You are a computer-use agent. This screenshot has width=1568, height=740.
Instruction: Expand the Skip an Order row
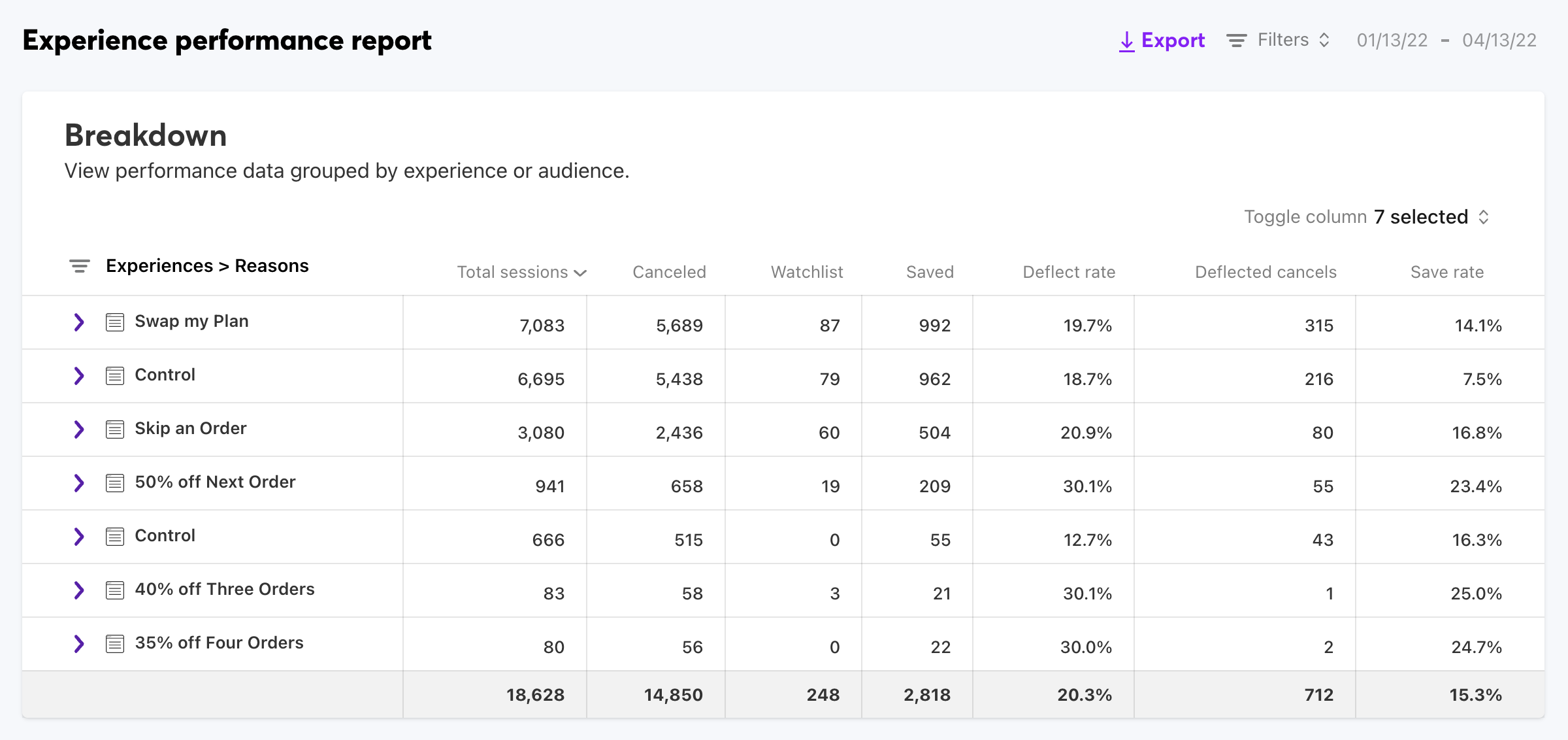[79, 429]
